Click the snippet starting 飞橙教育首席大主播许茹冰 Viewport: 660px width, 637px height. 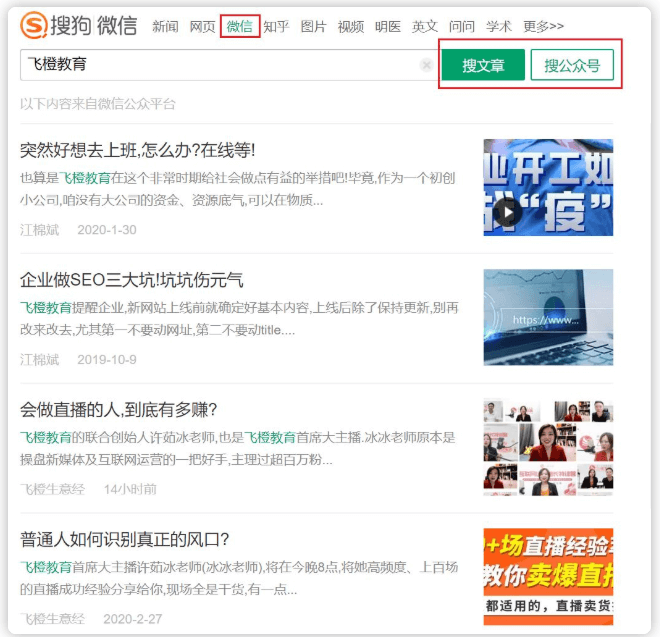pos(239,578)
